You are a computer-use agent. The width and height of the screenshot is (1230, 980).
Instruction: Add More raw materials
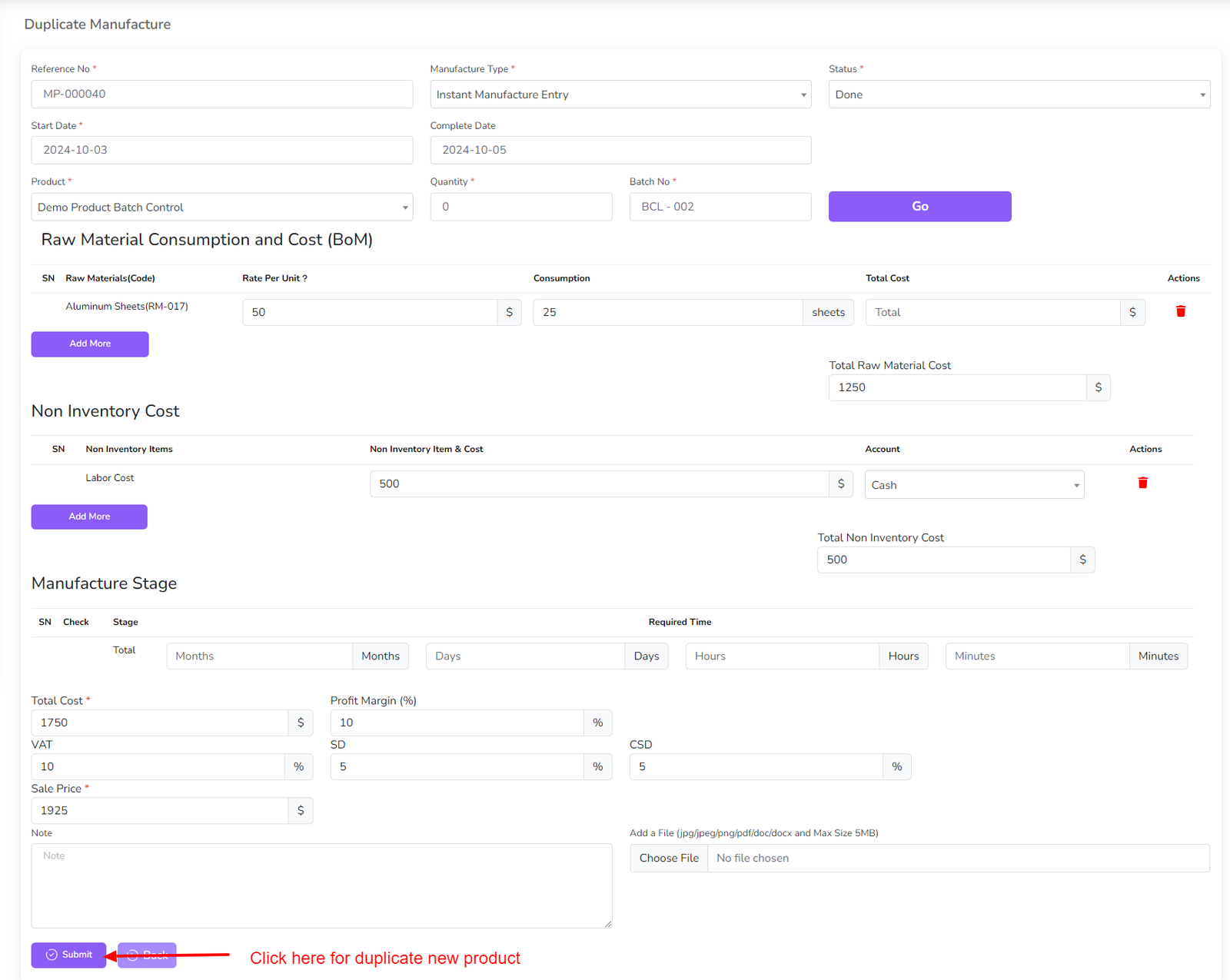point(90,344)
